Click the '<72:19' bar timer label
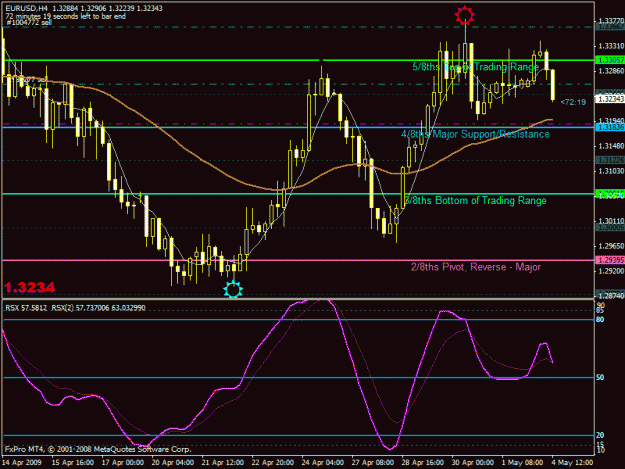Image resolution: width=625 pixels, height=469 pixels. tap(573, 102)
